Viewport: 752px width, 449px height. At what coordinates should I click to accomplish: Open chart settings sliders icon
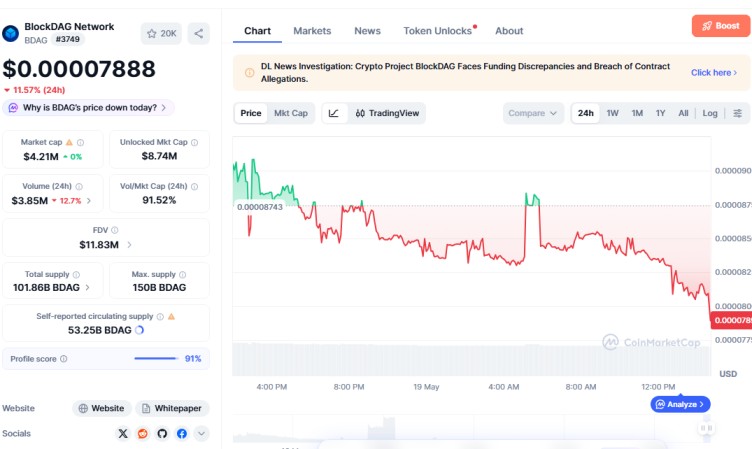point(738,113)
